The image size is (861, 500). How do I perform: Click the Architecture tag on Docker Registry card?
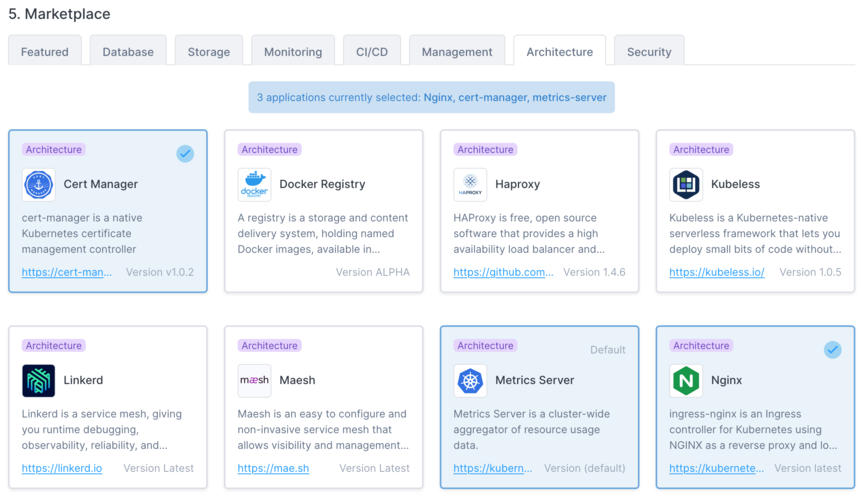270,149
